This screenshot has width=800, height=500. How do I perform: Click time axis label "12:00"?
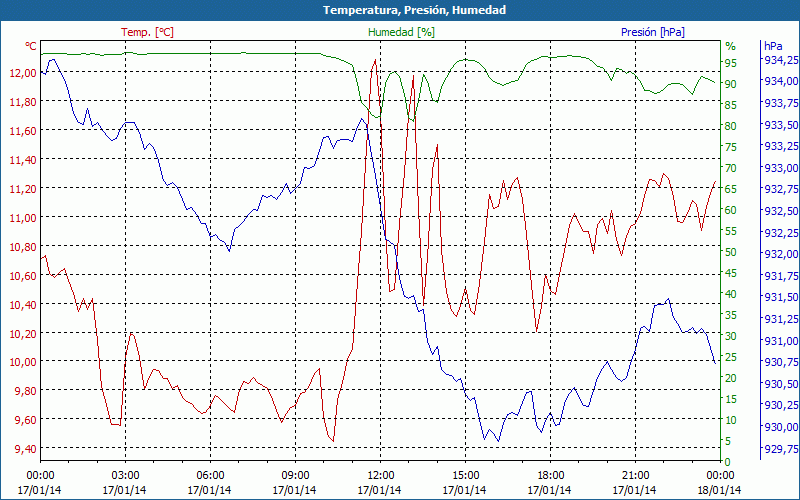tap(380, 476)
